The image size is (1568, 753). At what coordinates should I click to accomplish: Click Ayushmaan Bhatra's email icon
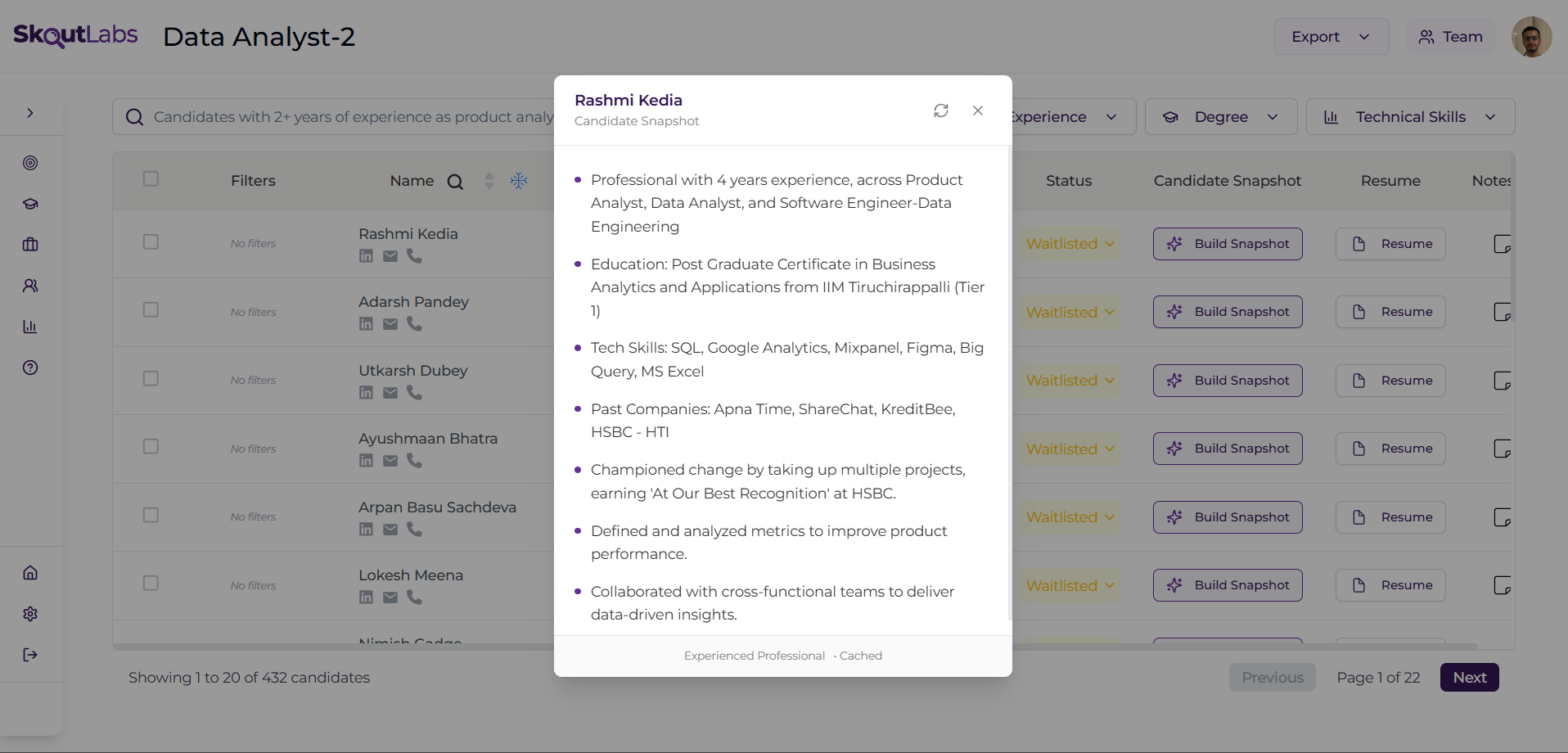click(390, 461)
